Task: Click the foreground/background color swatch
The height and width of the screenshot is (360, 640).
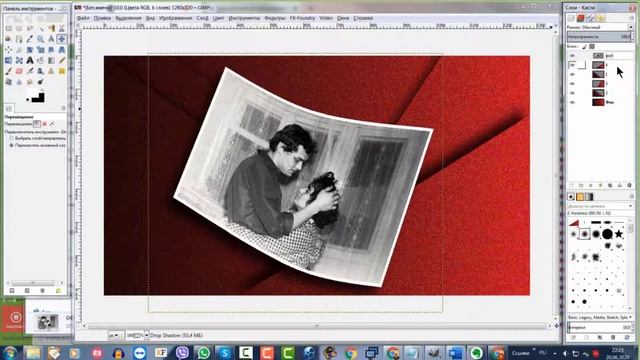Action: (x=38, y=98)
